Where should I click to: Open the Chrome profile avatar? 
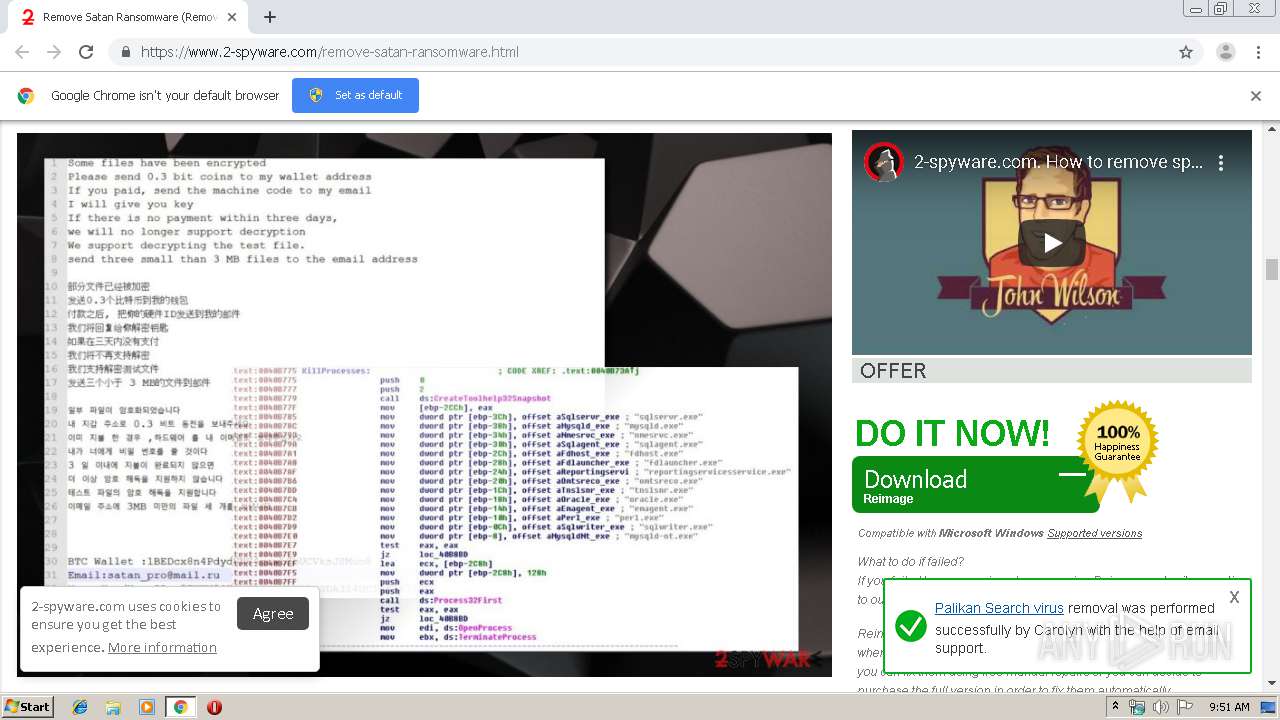pyautogui.click(x=1225, y=52)
